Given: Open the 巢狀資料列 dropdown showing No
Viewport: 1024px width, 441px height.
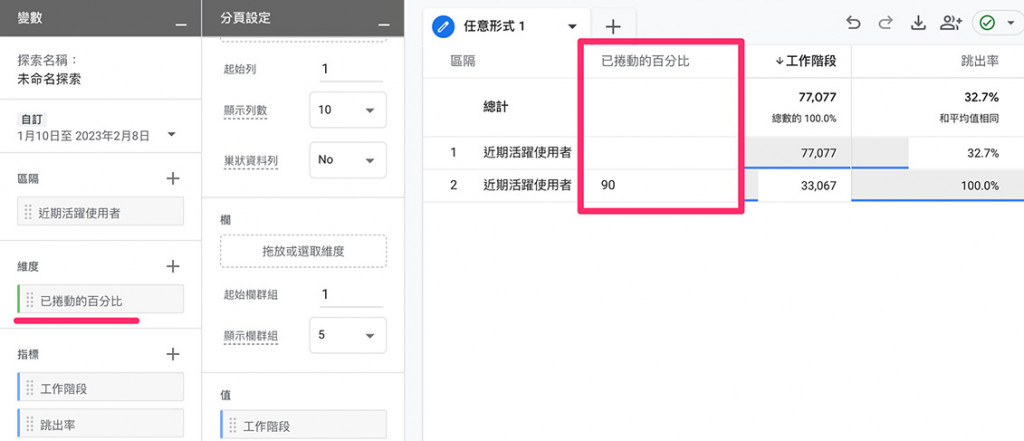Looking at the screenshot, I should point(347,159).
